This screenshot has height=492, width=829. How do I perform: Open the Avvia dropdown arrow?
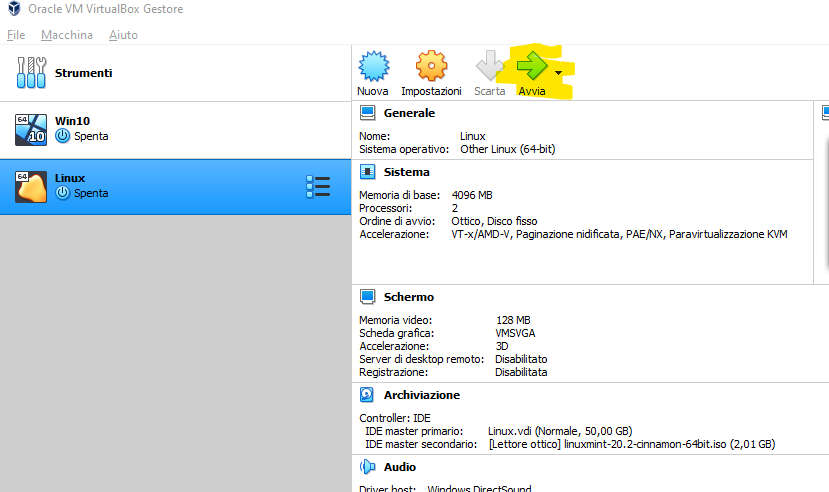[x=558, y=73]
